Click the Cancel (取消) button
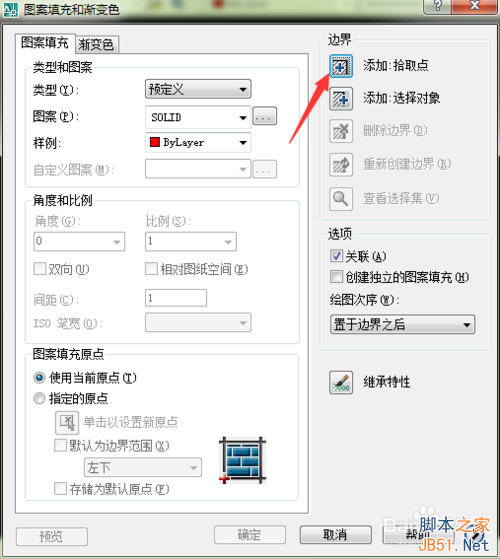The height and width of the screenshot is (559, 500). point(335,535)
